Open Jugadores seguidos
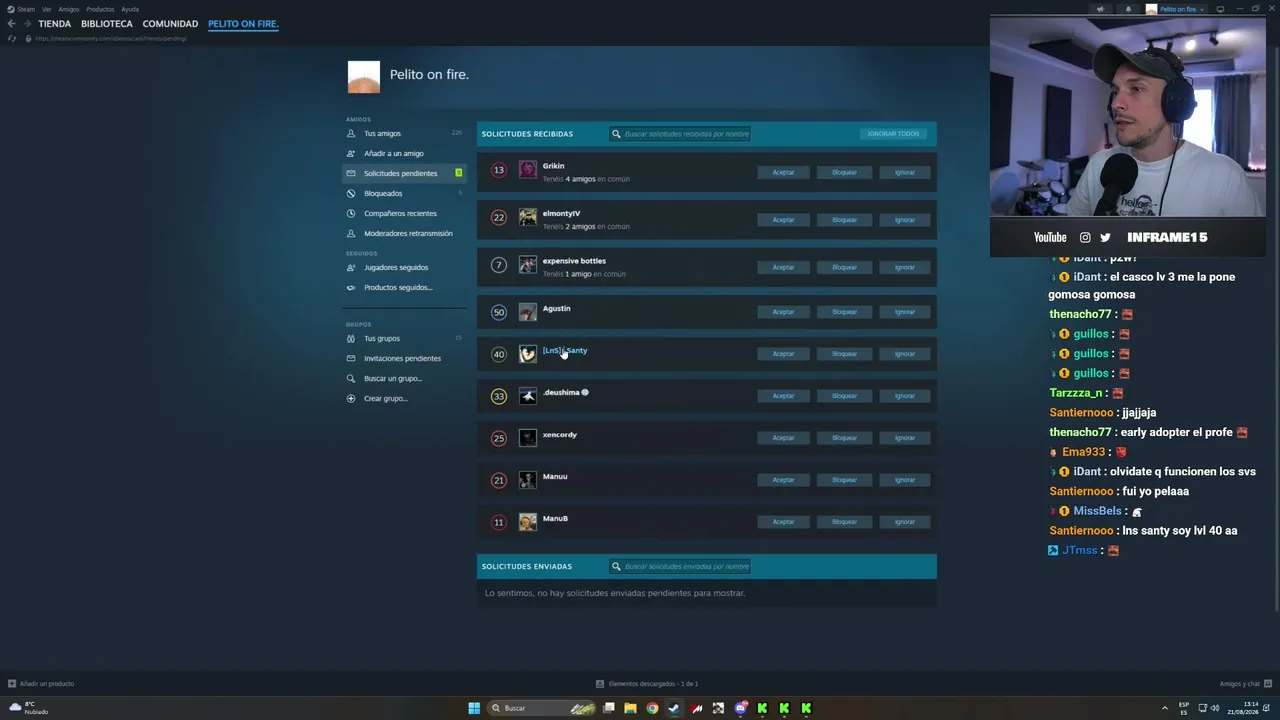1280x720 pixels. [x=404, y=268]
